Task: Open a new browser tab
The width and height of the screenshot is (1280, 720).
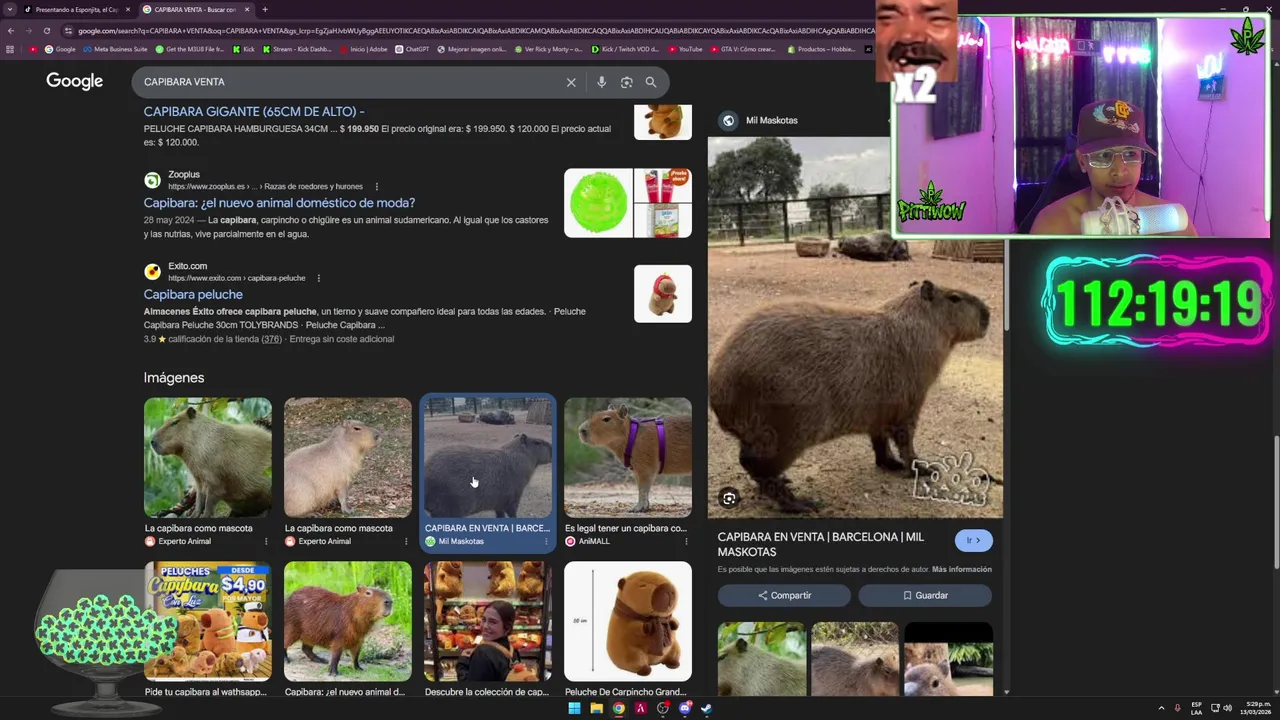Action: point(265,9)
